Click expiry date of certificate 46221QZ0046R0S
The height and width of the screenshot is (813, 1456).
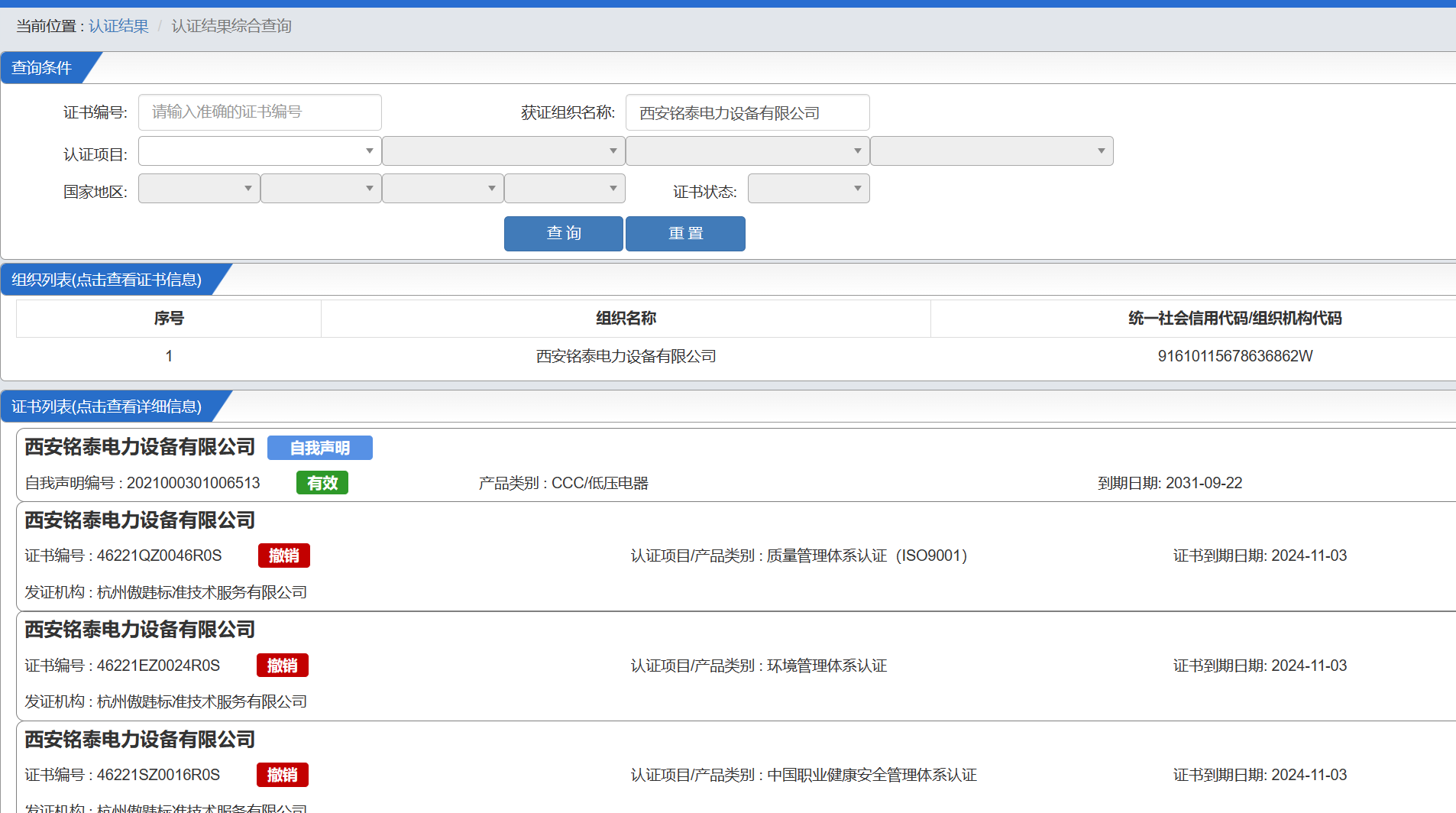point(1260,555)
